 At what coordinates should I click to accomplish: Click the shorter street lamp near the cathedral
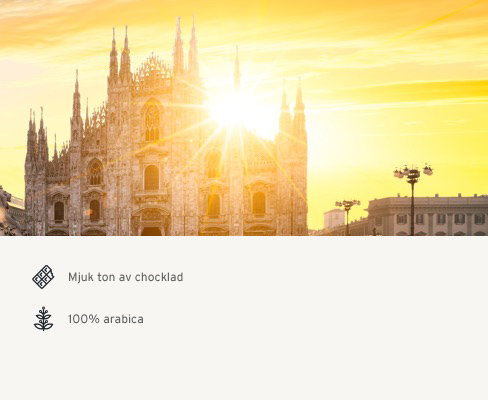347,217
